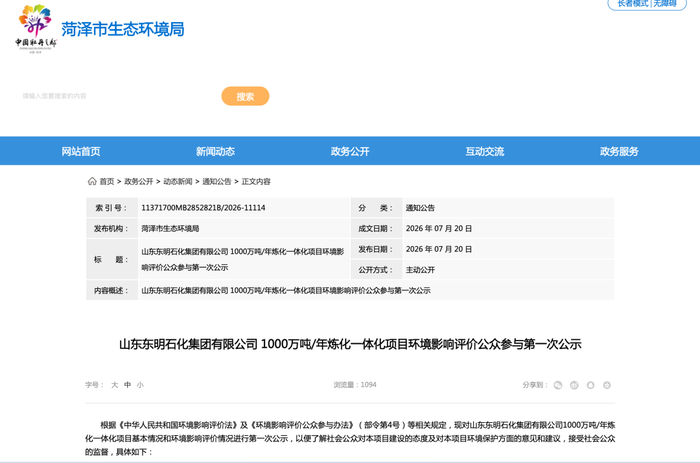Open the 政务公开 navigation tab
700x463 pixels.
(350, 151)
